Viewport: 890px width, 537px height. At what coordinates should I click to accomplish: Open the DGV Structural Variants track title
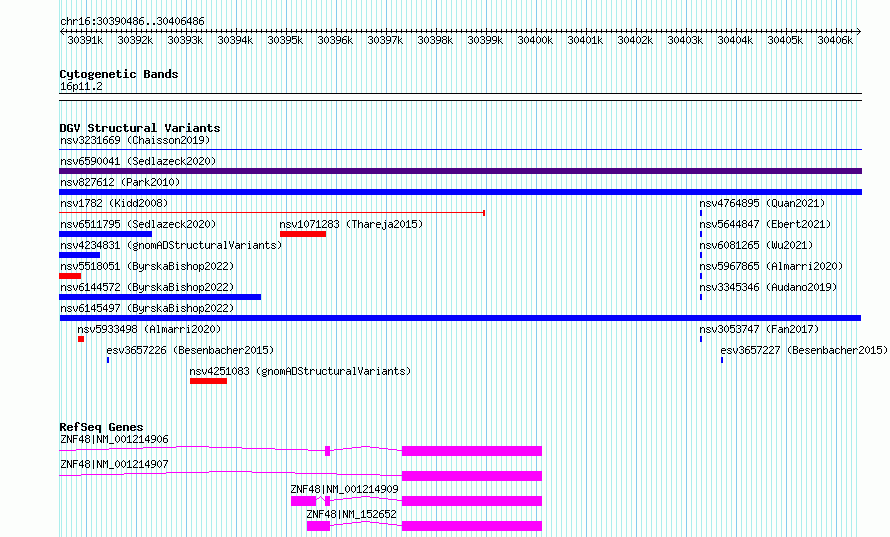click(140, 128)
